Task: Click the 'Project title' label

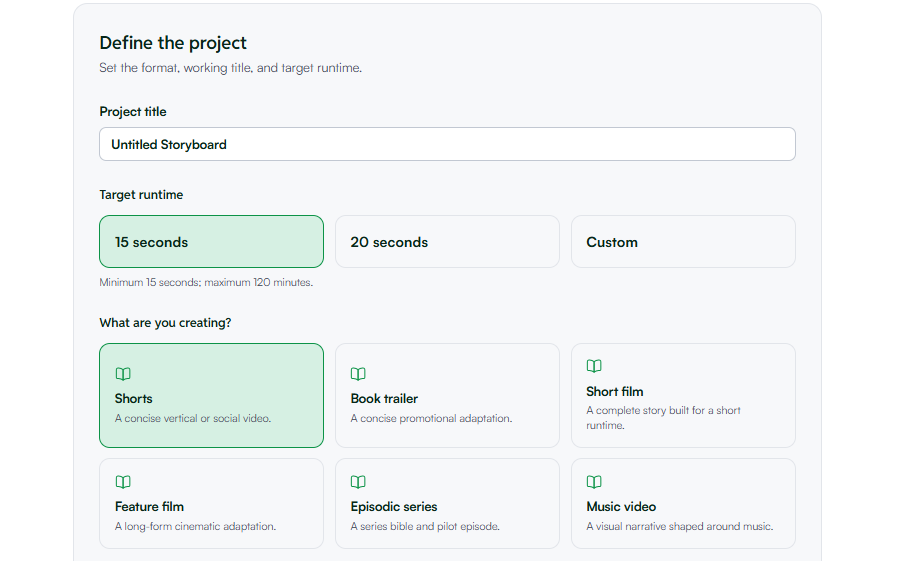Action: (x=133, y=111)
